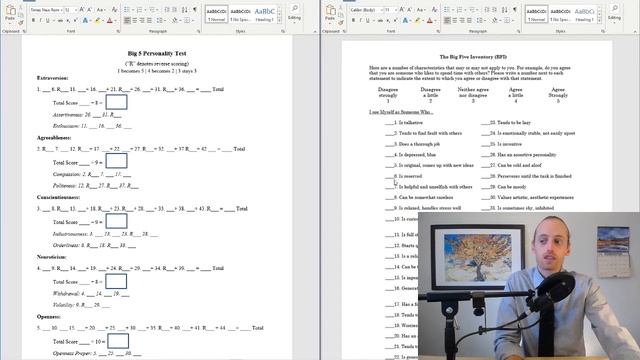Select Heading 1 style in left window
640x360 pixels.
pyautogui.click(x=264, y=14)
